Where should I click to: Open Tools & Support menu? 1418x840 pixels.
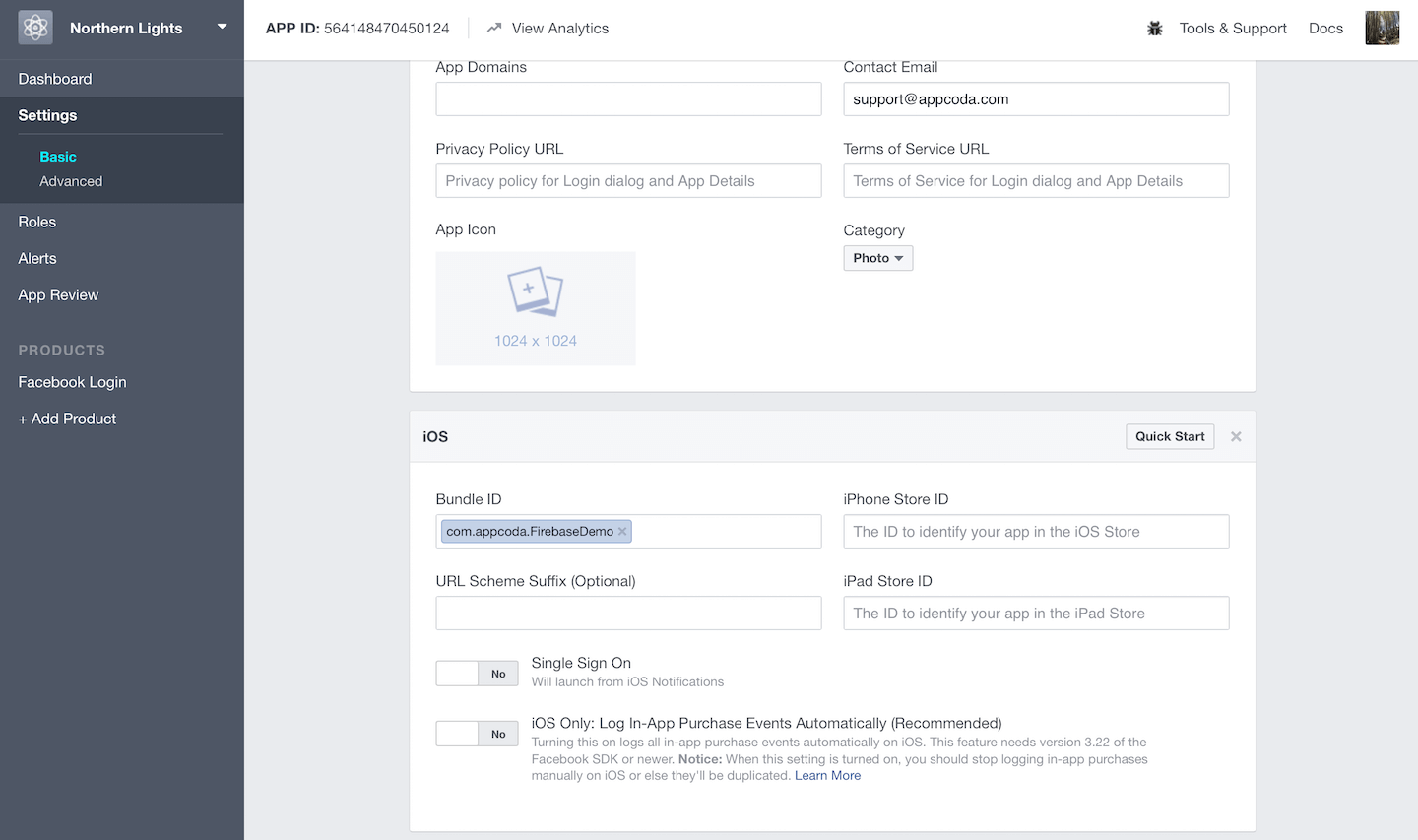coord(1233,28)
